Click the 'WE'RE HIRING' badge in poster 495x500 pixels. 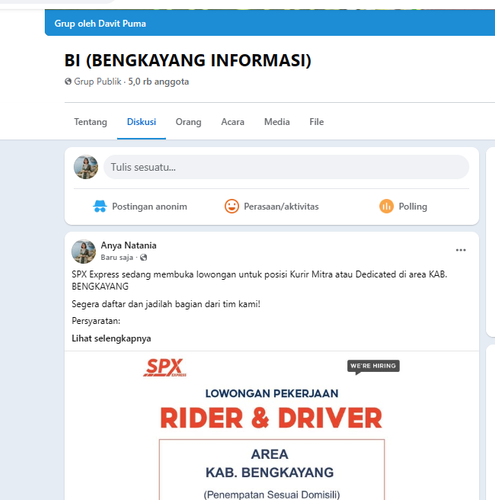pyautogui.click(x=373, y=367)
